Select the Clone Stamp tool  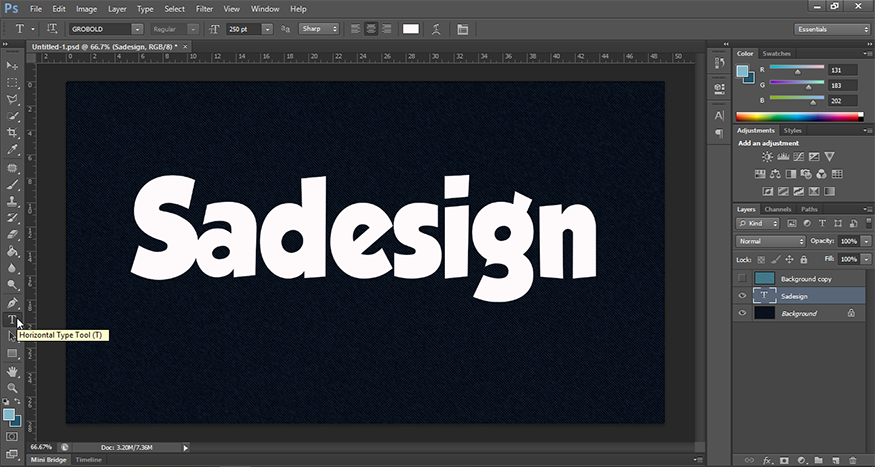[x=12, y=201]
